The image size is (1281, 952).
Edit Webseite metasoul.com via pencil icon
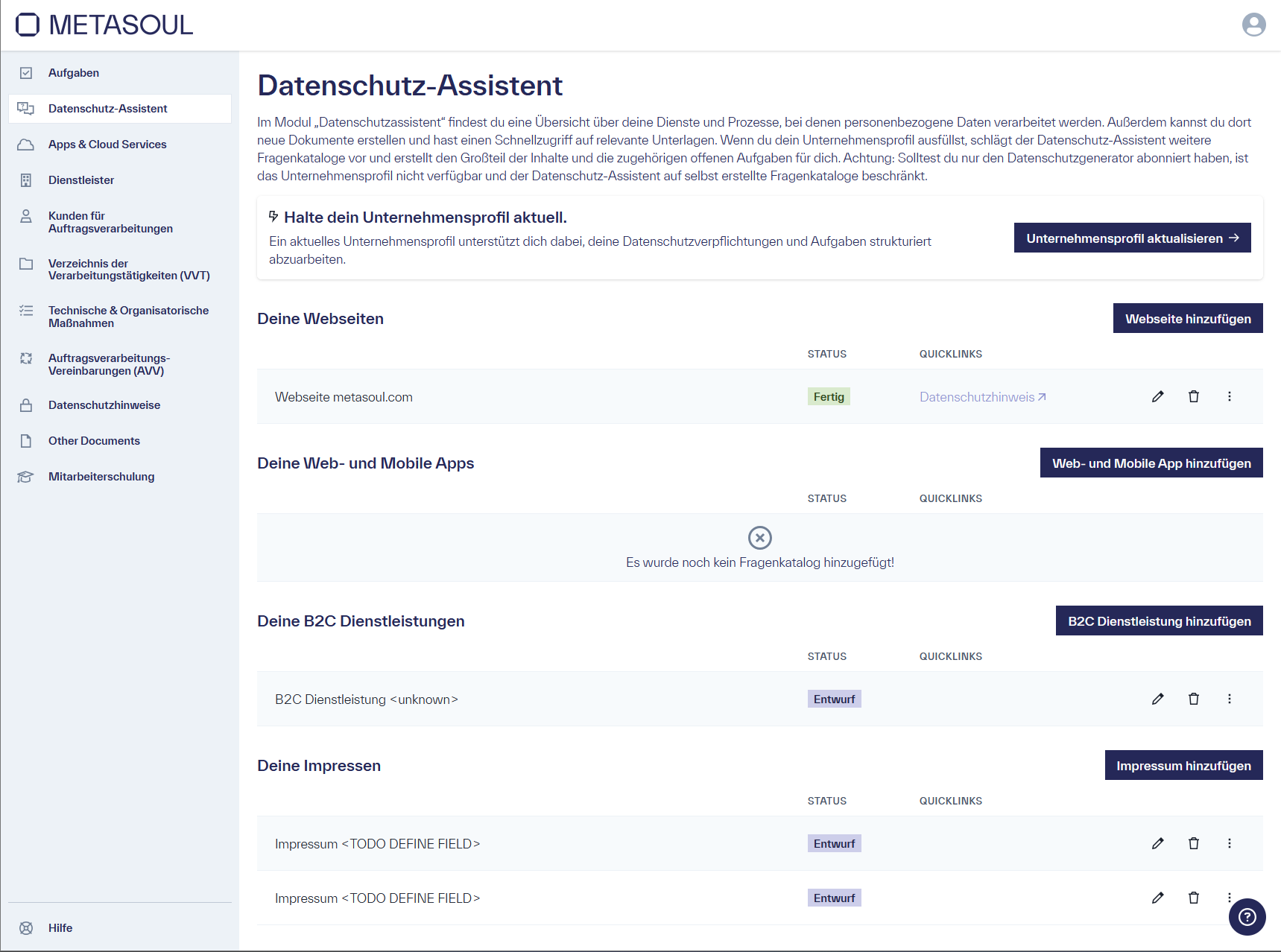[x=1157, y=396]
